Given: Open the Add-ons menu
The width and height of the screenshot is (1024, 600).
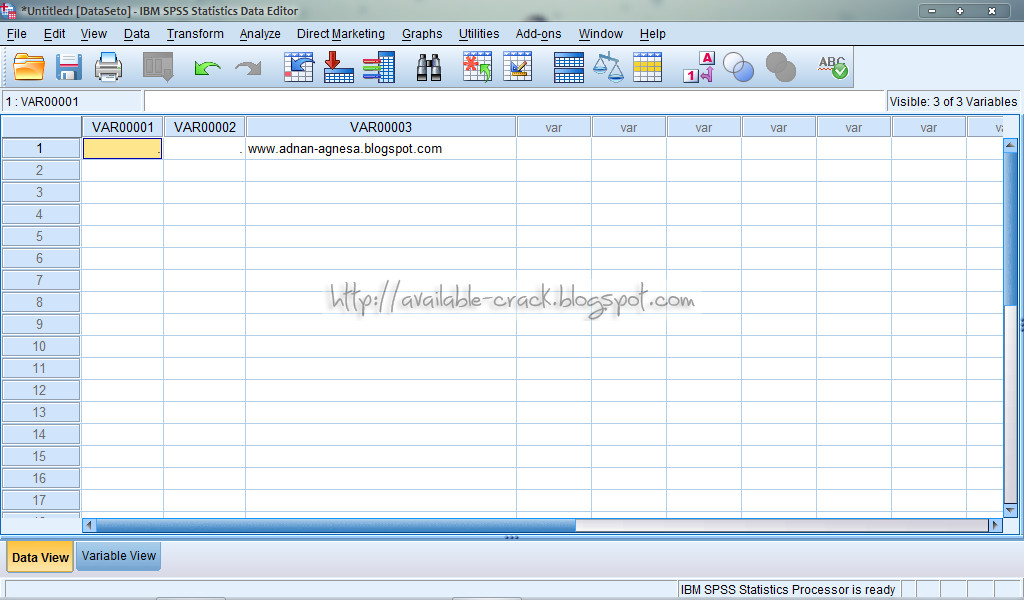Looking at the screenshot, I should 538,34.
